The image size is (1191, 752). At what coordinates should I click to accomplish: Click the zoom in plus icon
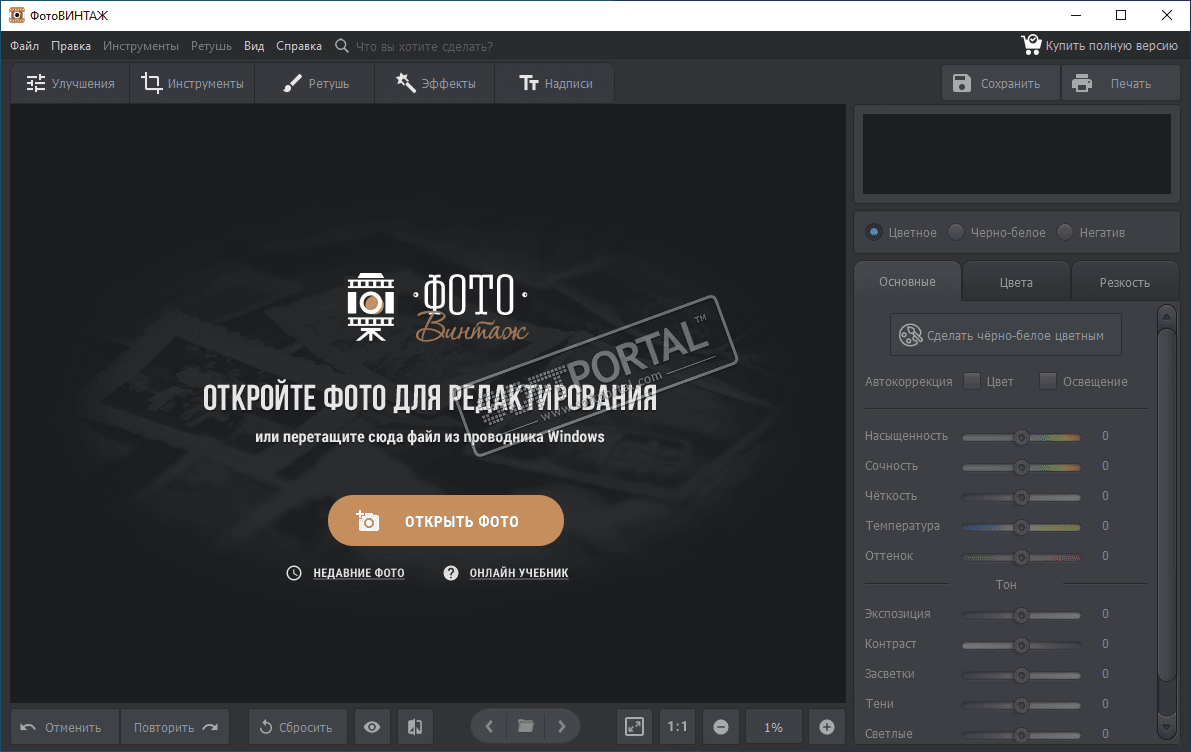click(x=826, y=727)
